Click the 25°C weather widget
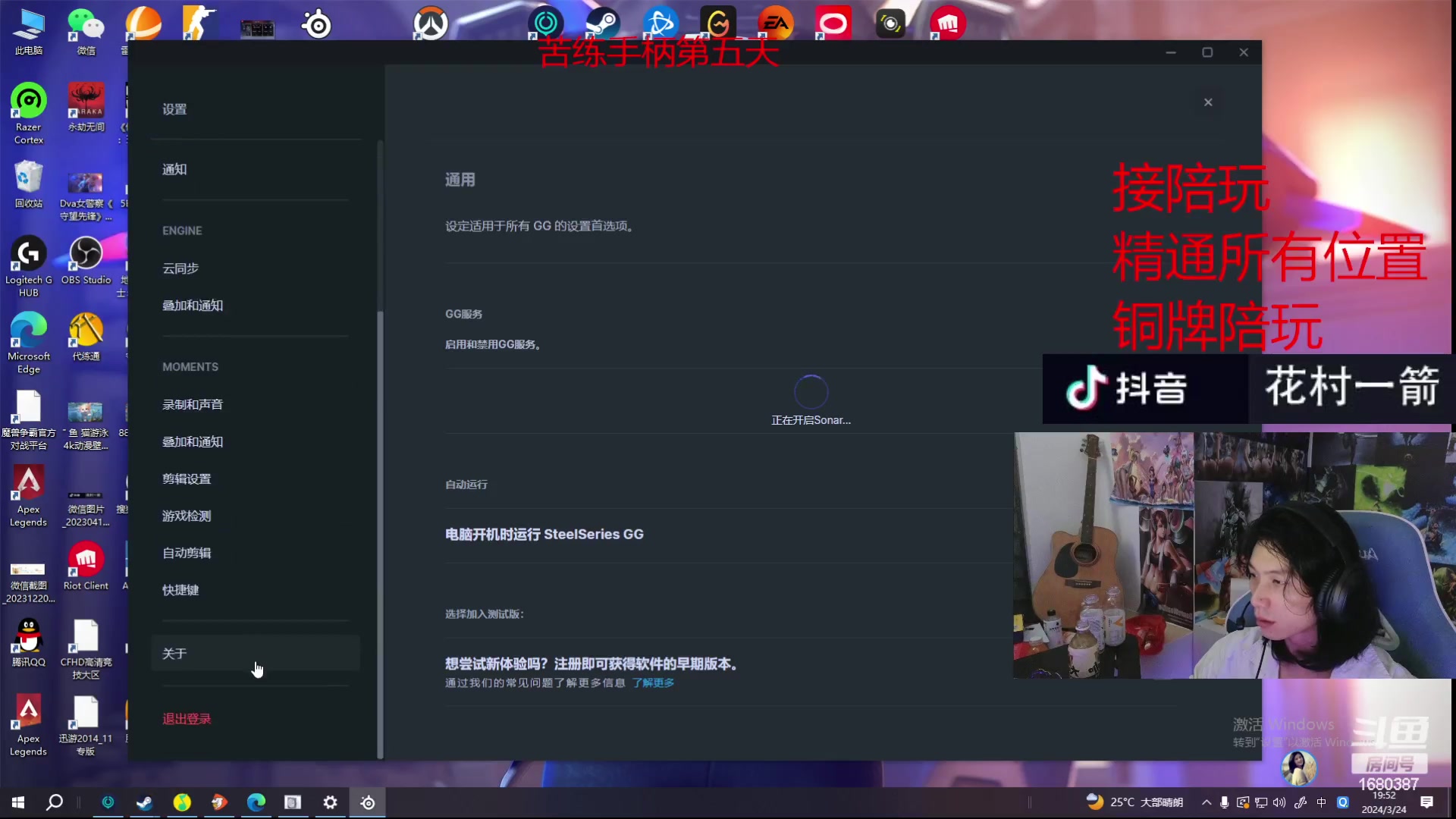This screenshot has width=1456, height=819. [x=1134, y=802]
